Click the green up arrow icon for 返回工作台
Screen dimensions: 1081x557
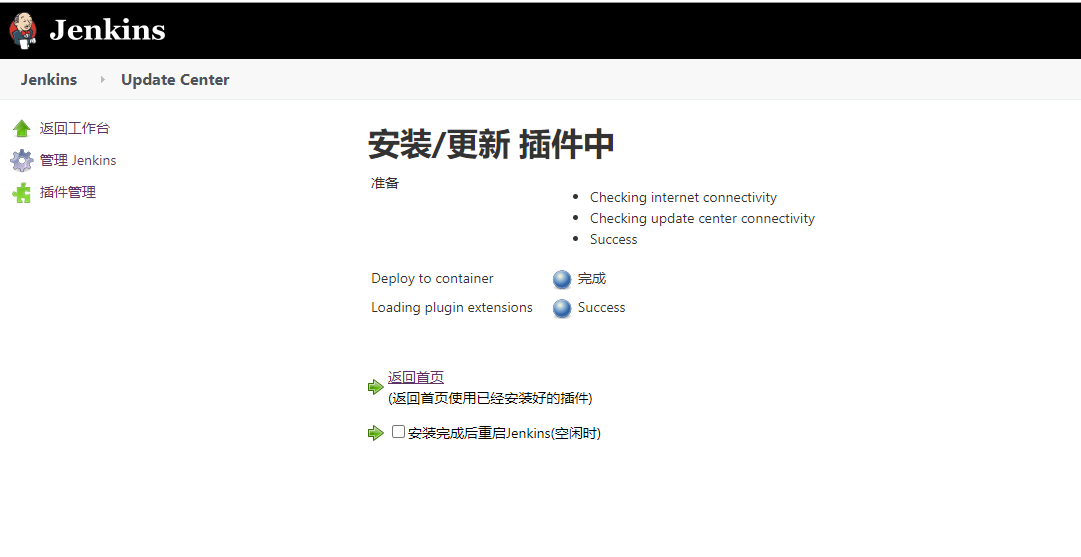pos(21,129)
